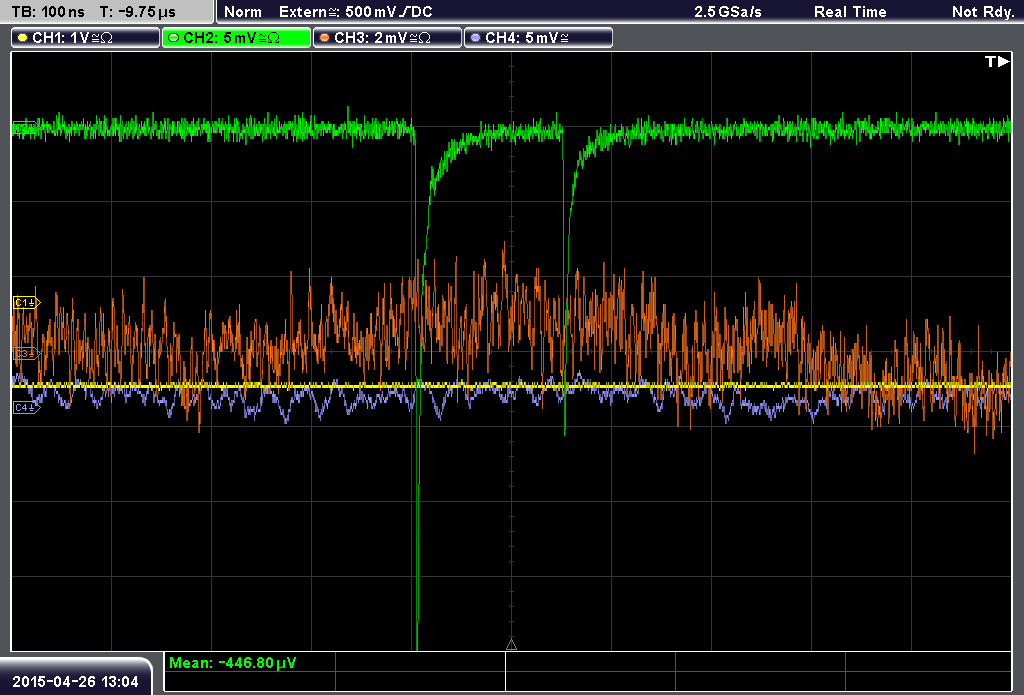The width and height of the screenshot is (1024, 695).
Task: Click the C1 ground level marker
Action: point(27,302)
